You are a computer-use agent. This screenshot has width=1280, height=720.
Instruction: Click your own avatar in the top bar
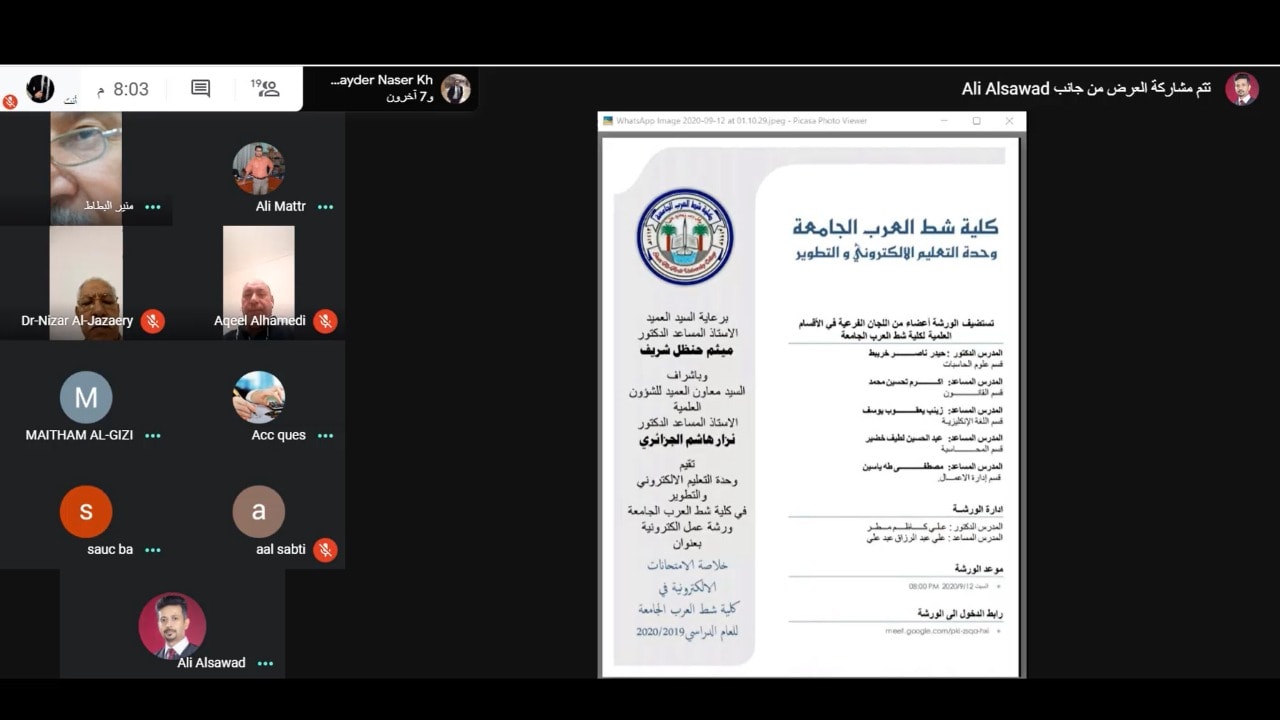coord(40,88)
